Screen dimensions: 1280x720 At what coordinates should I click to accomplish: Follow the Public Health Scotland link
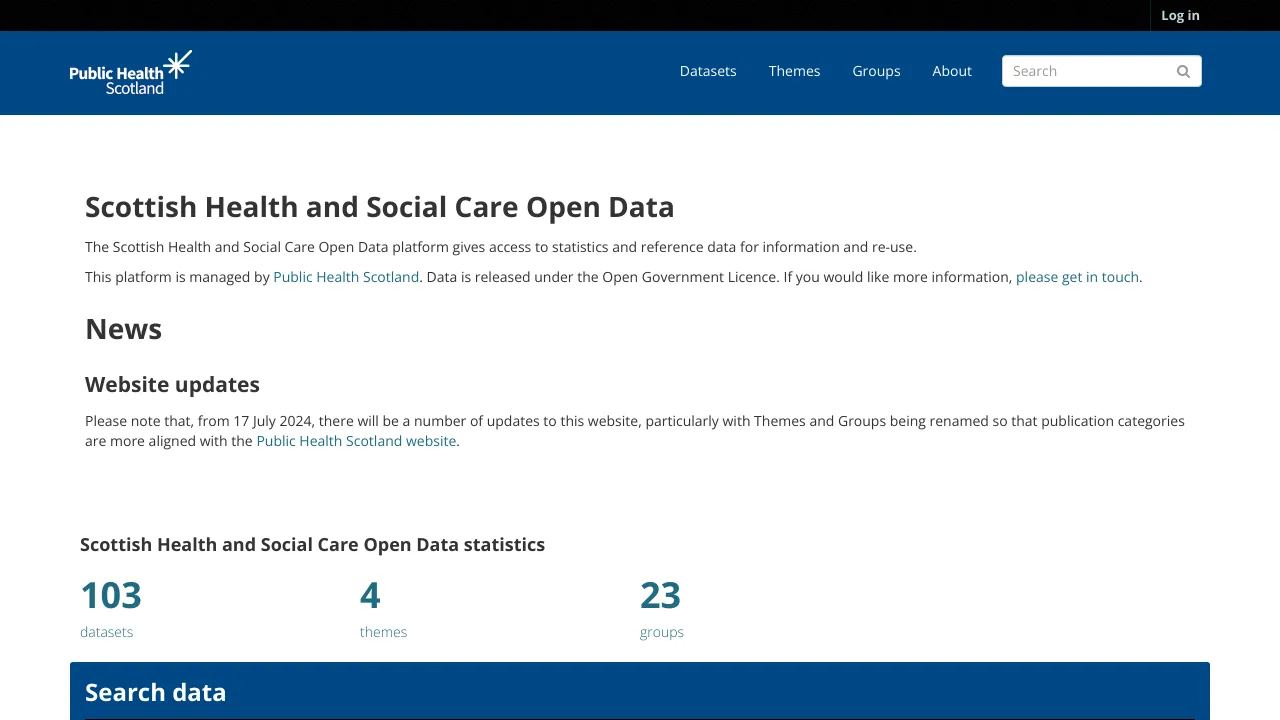(346, 277)
